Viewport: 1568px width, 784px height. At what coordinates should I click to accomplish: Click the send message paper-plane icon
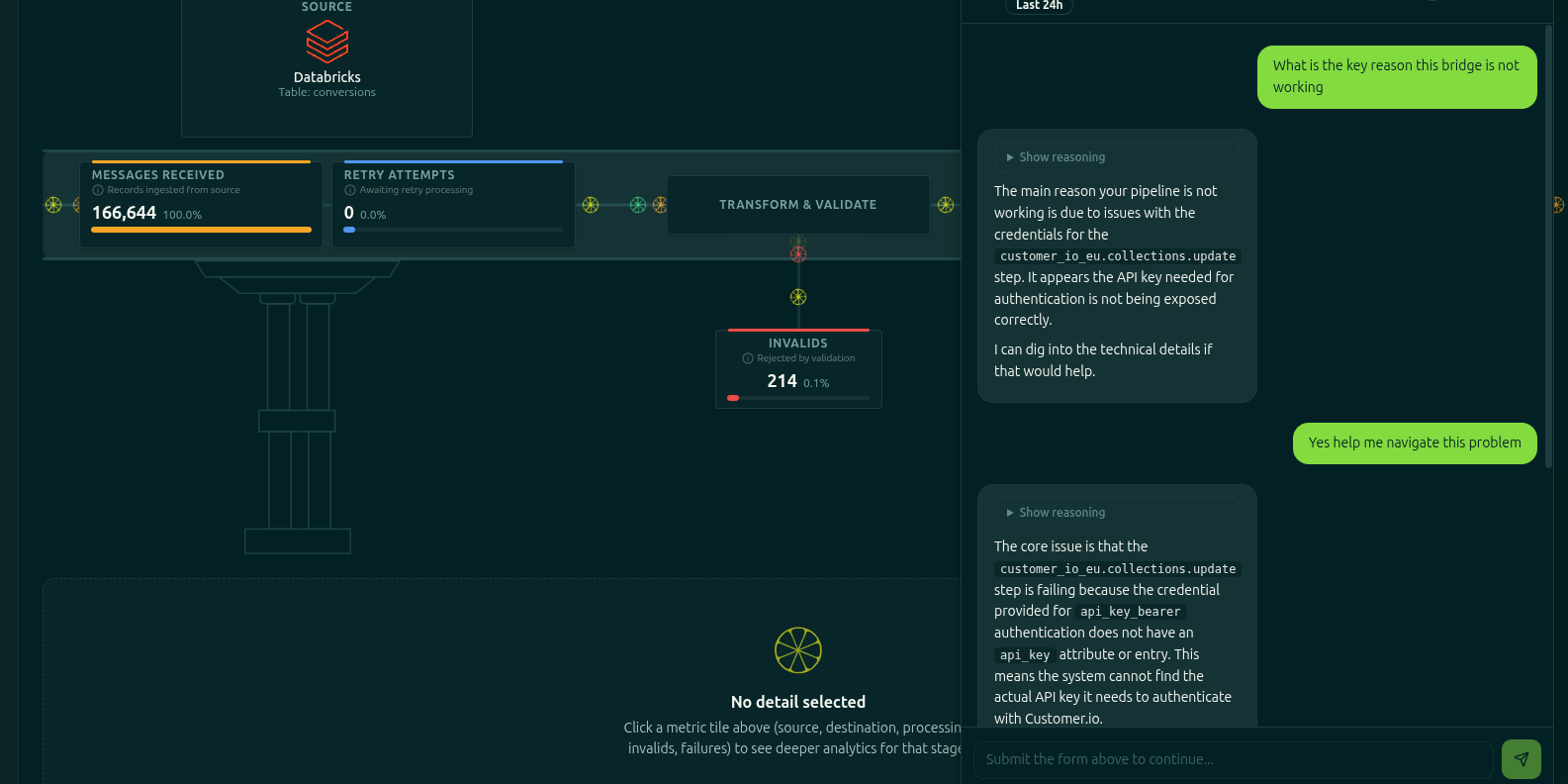[1522, 759]
